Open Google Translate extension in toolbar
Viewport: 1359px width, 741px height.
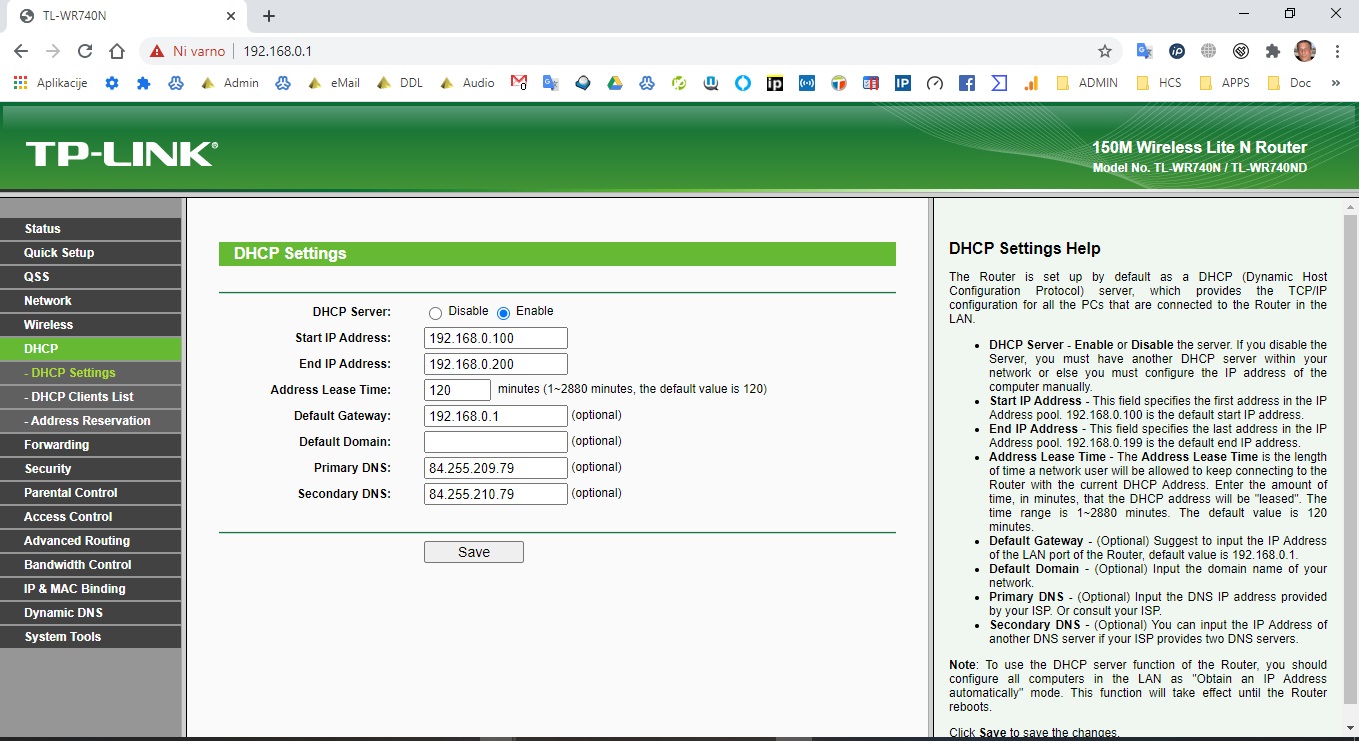[x=1145, y=51]
